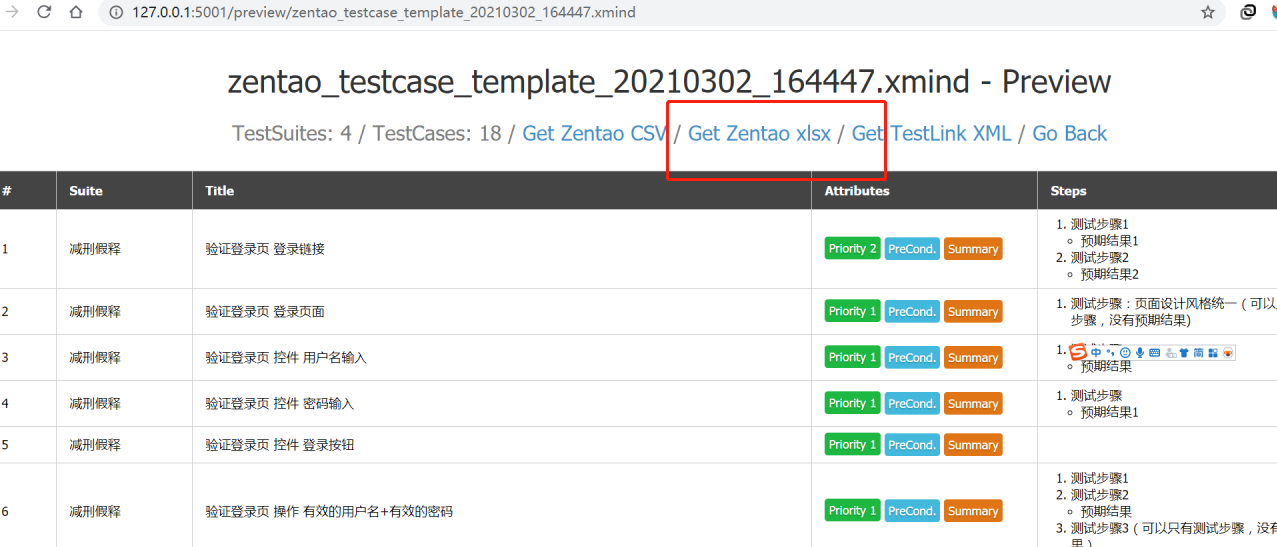The width and height of the screenshot is (1277, 547).
Task: Click Summary badge for 用户名输入 row
Action: [973, 357]
